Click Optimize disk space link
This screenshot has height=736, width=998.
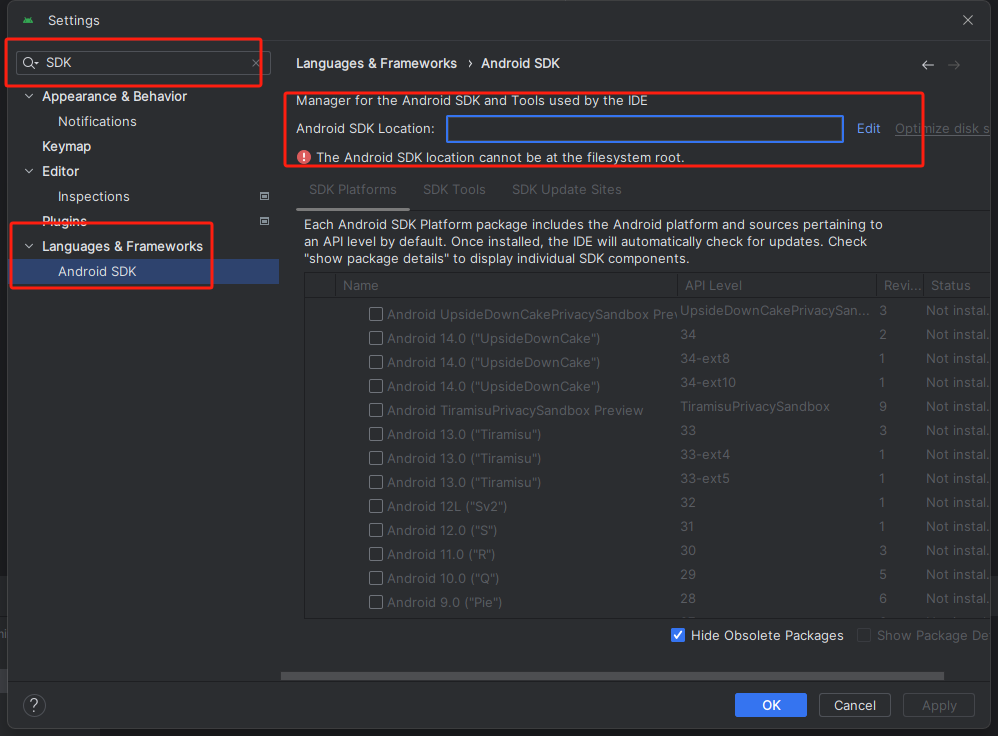click(x=942, y=129)
